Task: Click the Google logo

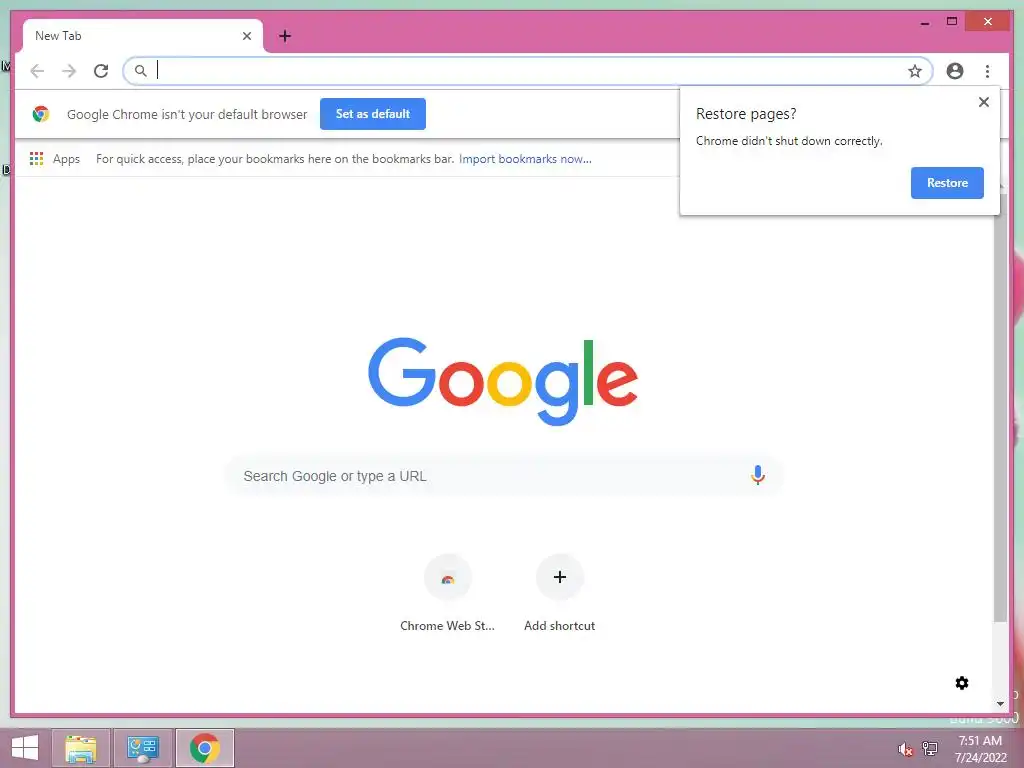Action: click(x=503, y=381)
